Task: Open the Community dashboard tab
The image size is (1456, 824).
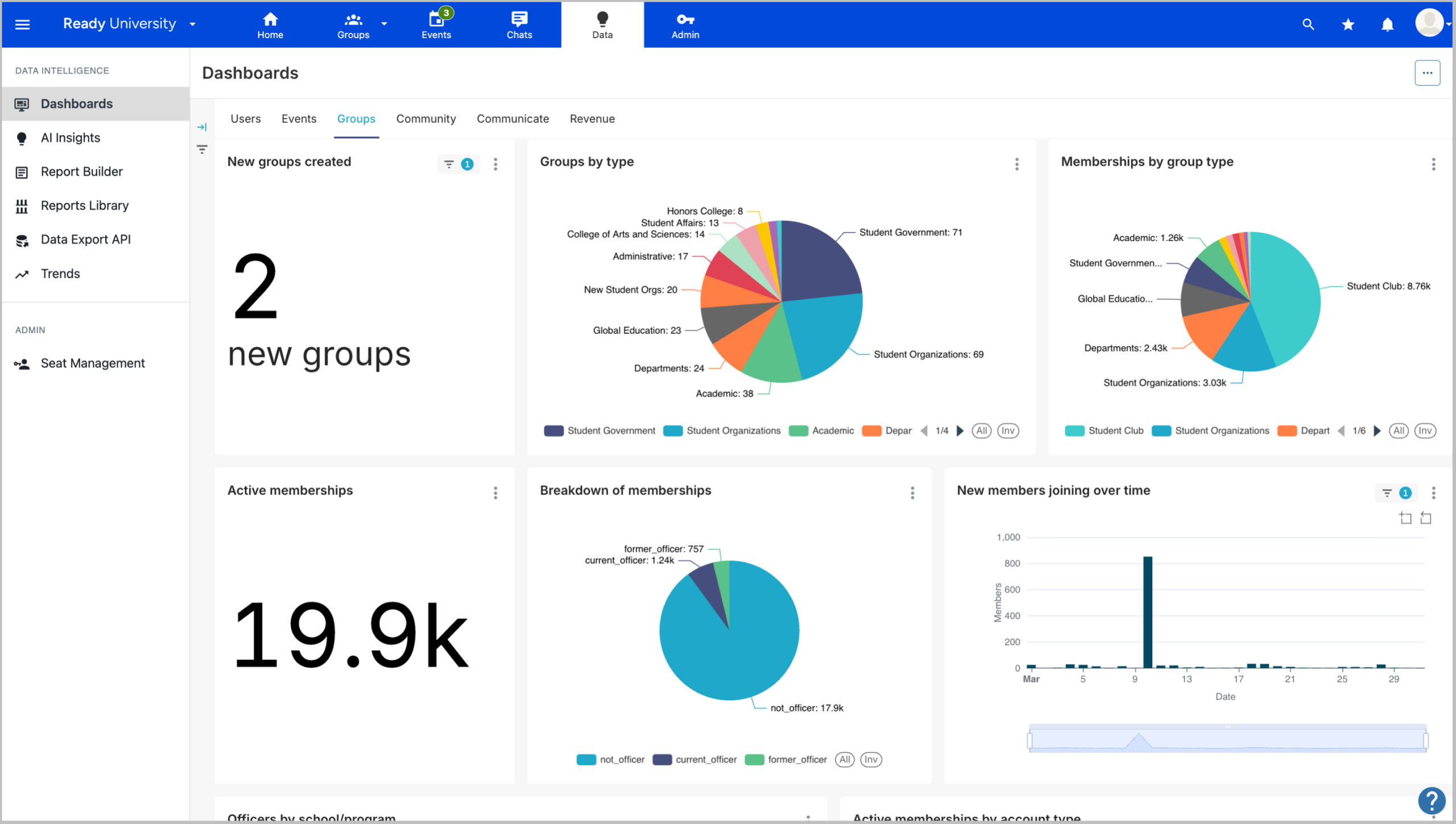Action: click(425, 119)
